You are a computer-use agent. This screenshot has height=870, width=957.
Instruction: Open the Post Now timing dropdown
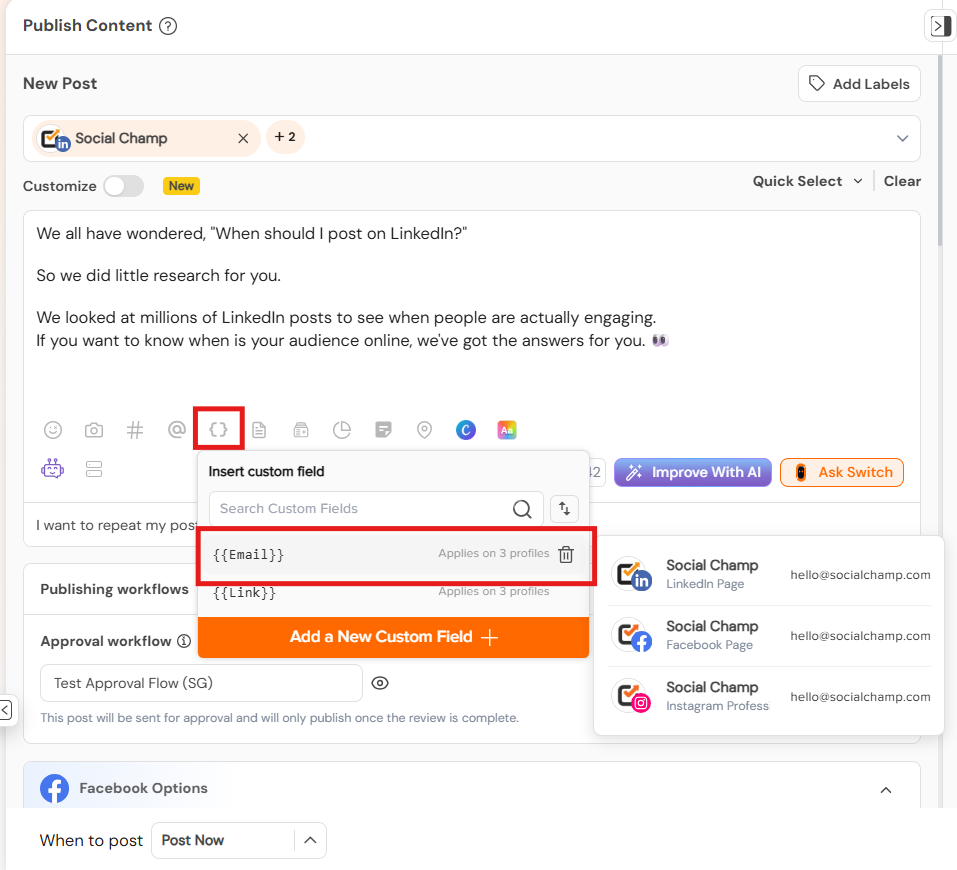pyautogui.click(x=239, y=841)
